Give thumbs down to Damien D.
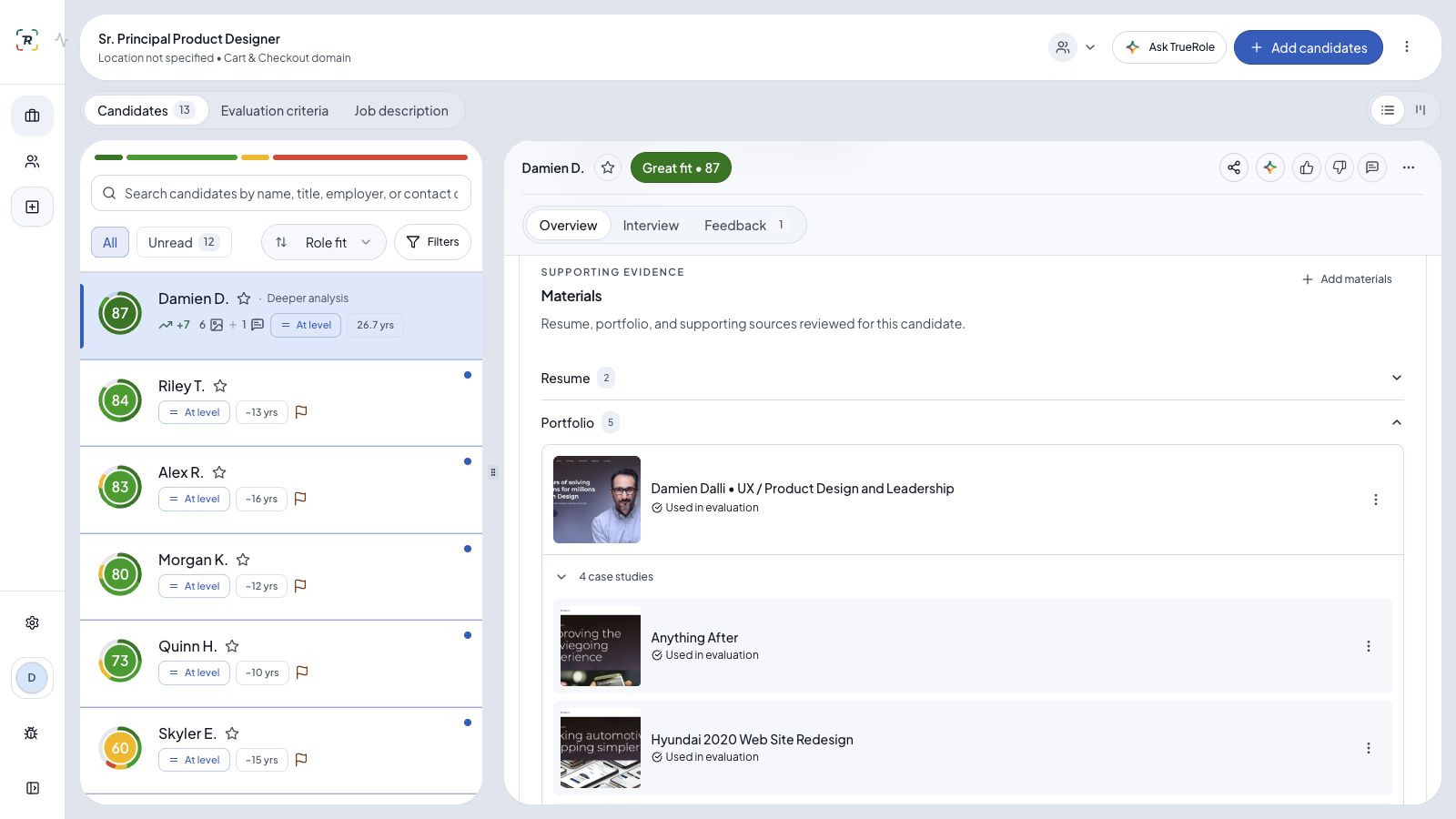The width and height of the screenshot is (1456, 819). (x=1340, y=167)
